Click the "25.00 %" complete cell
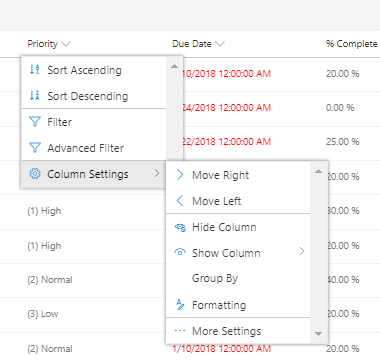 pyautogui.click(x=343, y=142)
